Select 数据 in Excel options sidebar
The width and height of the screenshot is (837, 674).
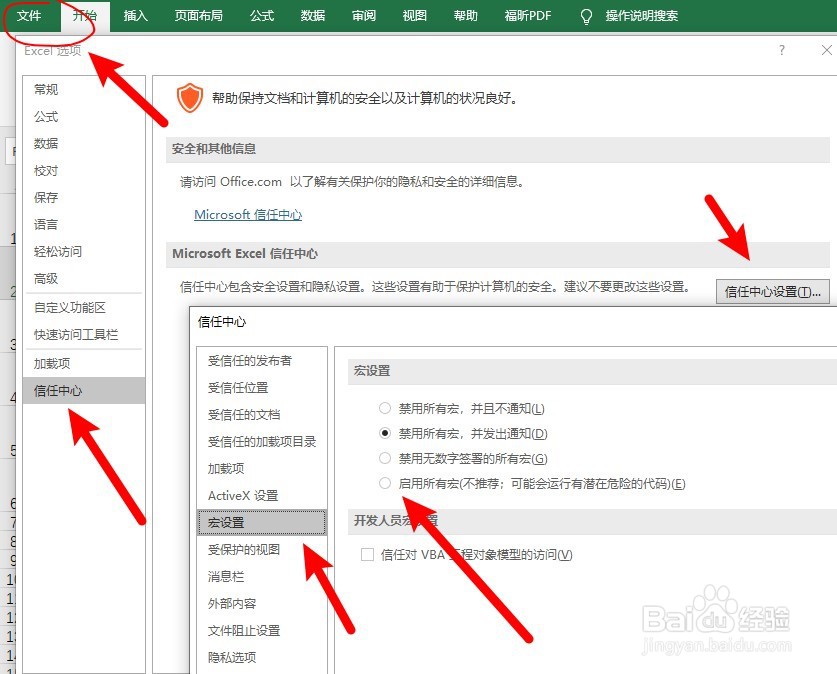pyautogui.click(x=84, y=144)
